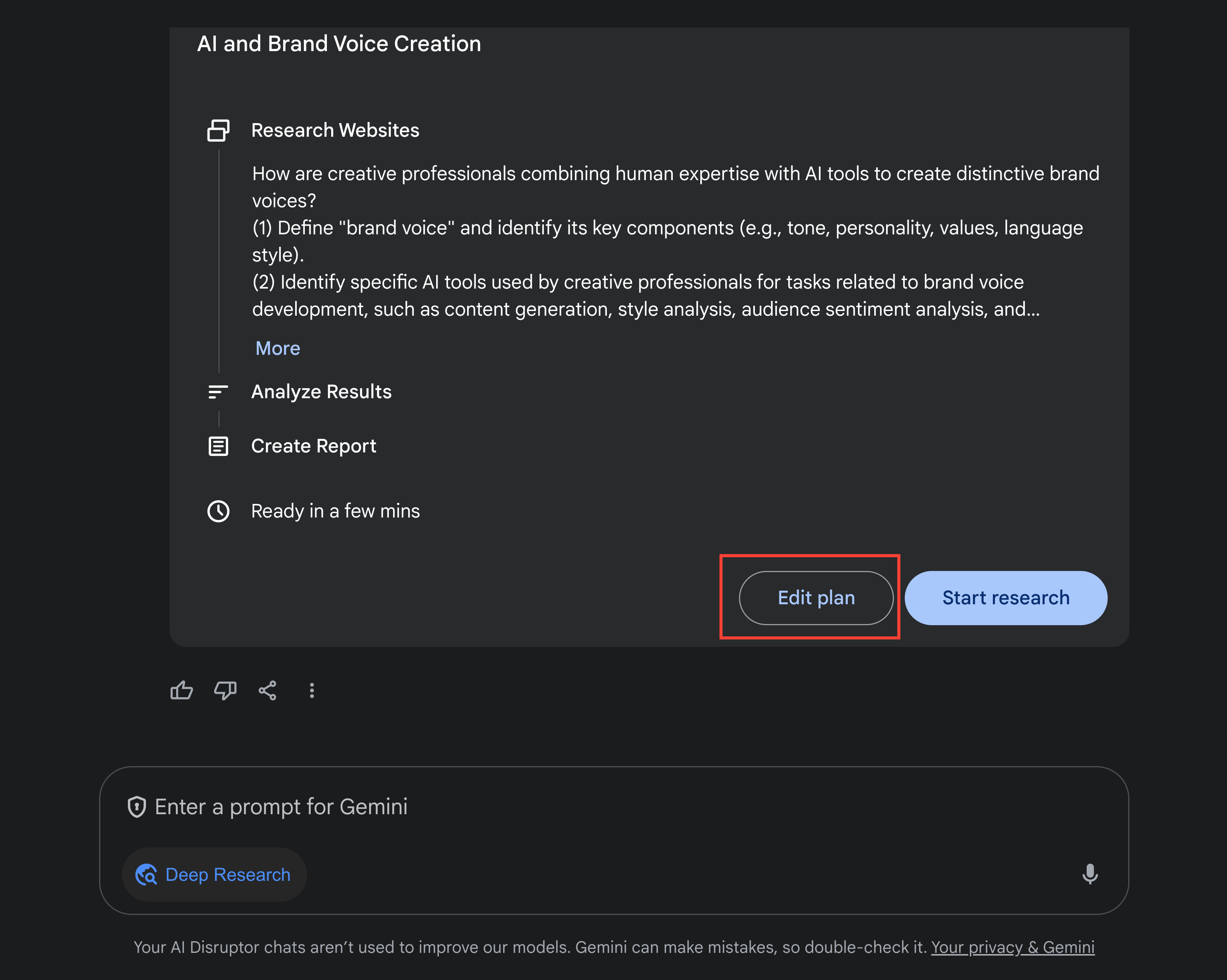This screenshot has height=980, width=1227.
Task: Click the Ready in a few mins text
Action: click(335, 511)
